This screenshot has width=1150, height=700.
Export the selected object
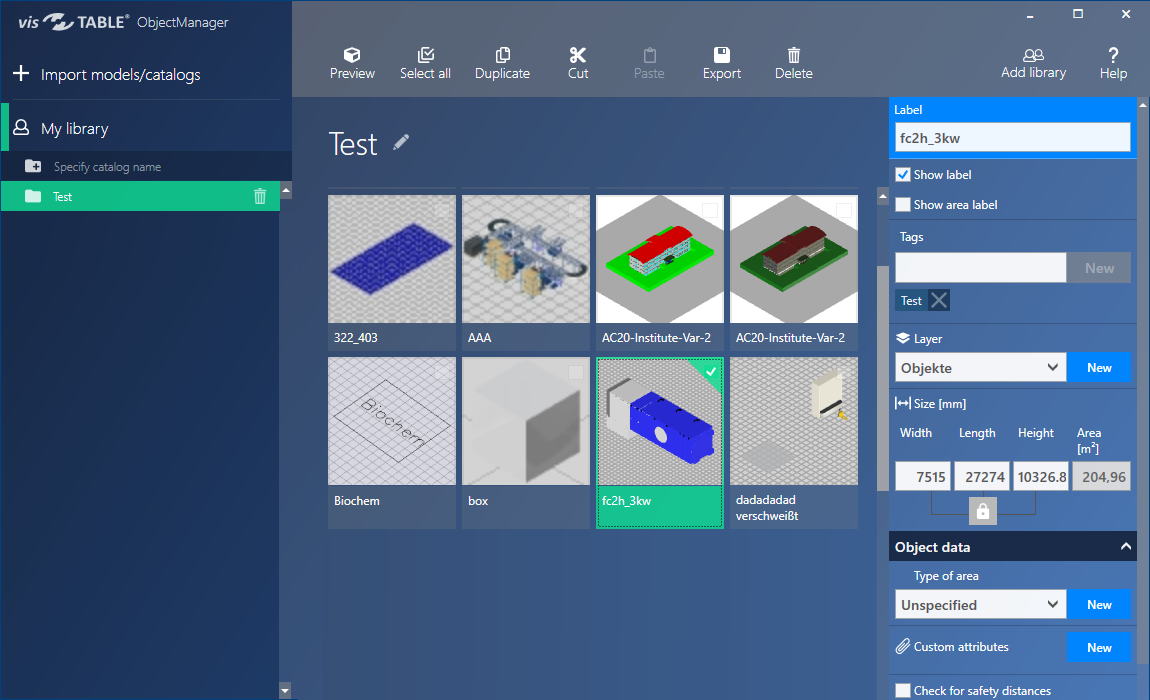pyautogui.click(x=721, y=60)
